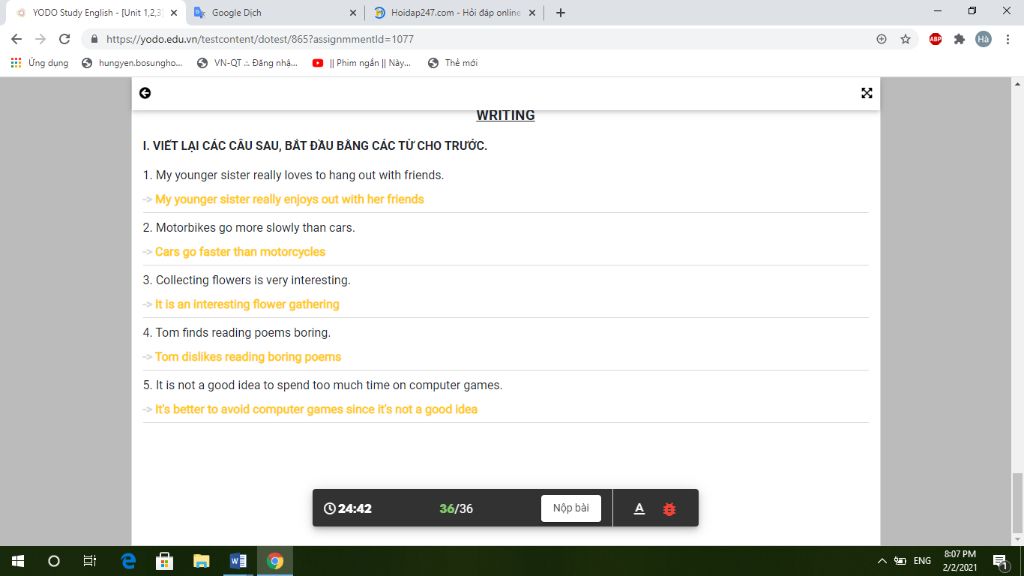The image size is (1024, 576).
Task: Toggle fullscreen with the expand arrows icon
Action: pos(867,93)
